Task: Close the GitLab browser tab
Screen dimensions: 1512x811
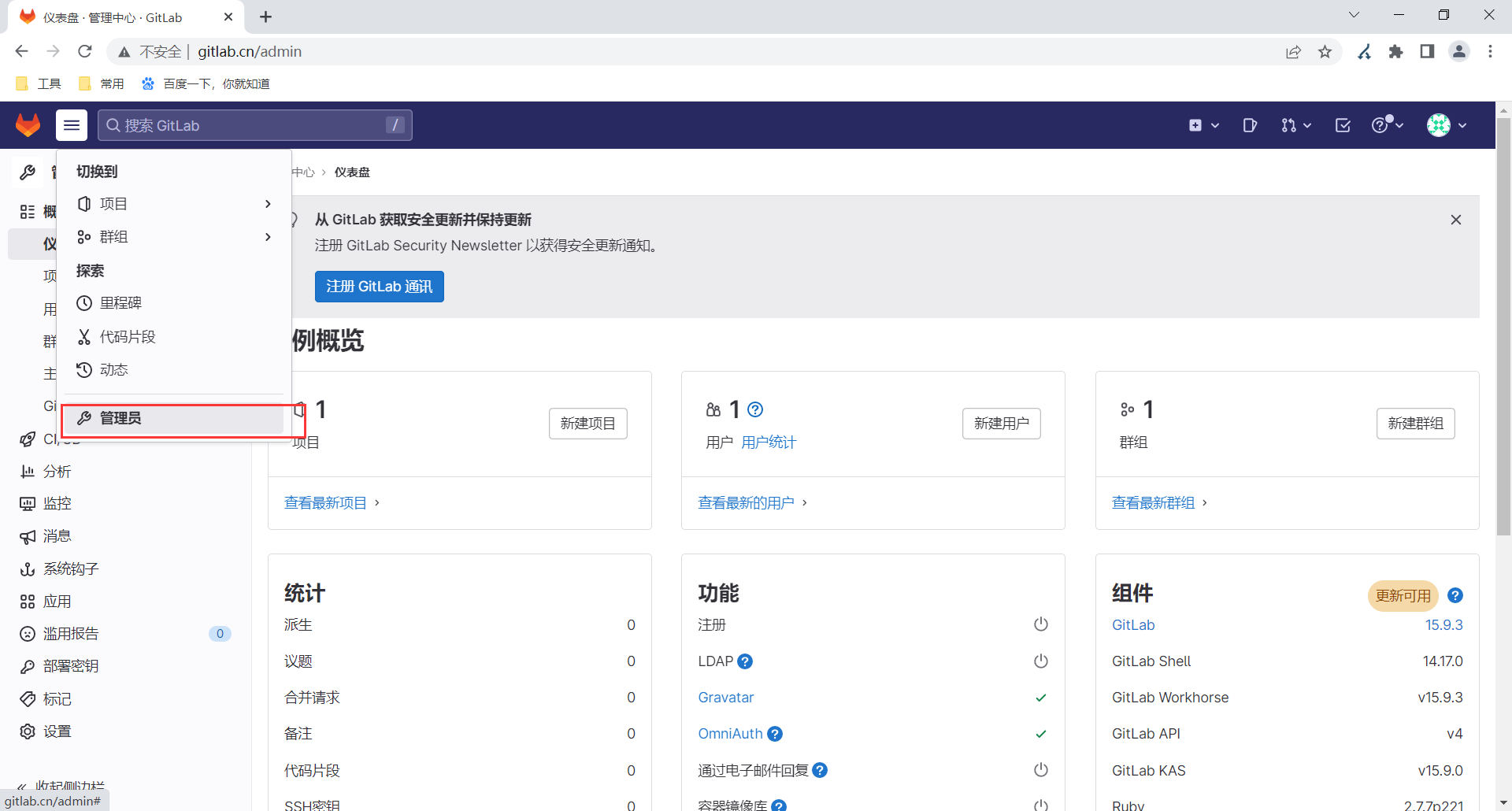Action: (228, 17)
